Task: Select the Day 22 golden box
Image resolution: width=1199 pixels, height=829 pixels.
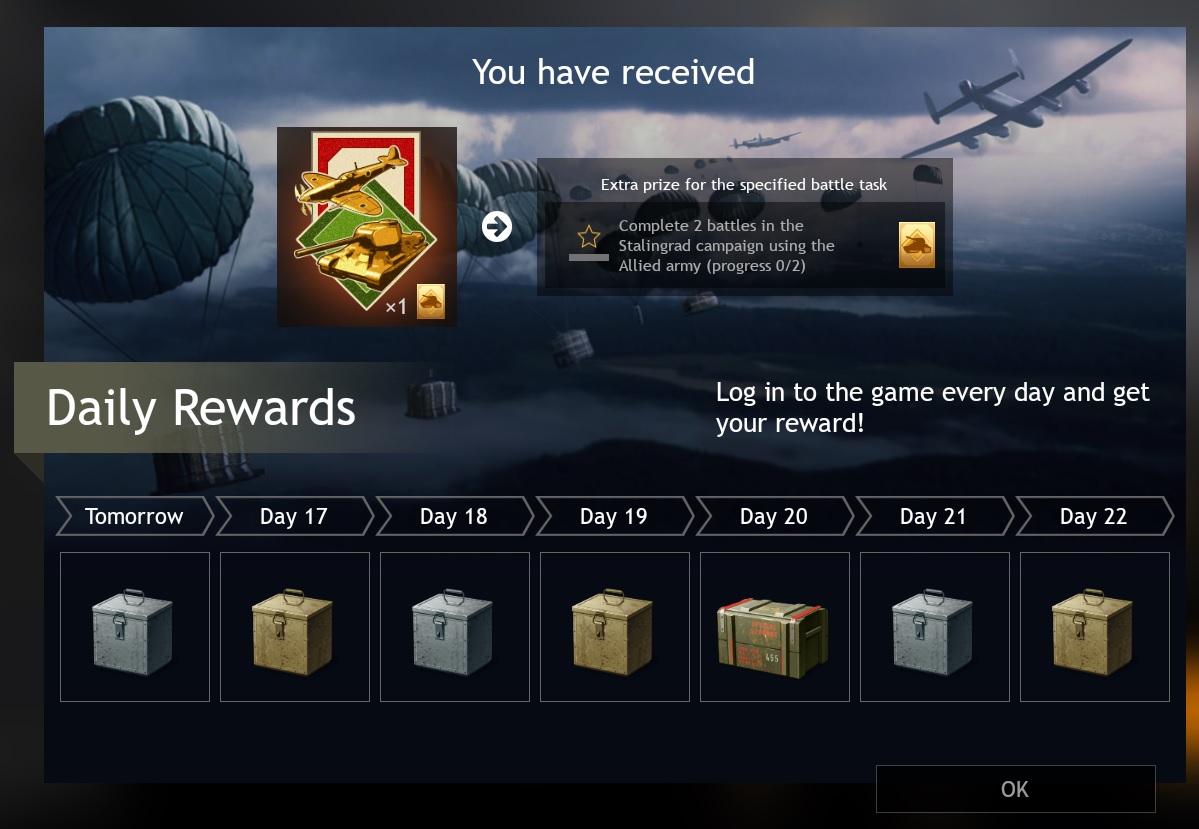Action: tap(1094, 627)
